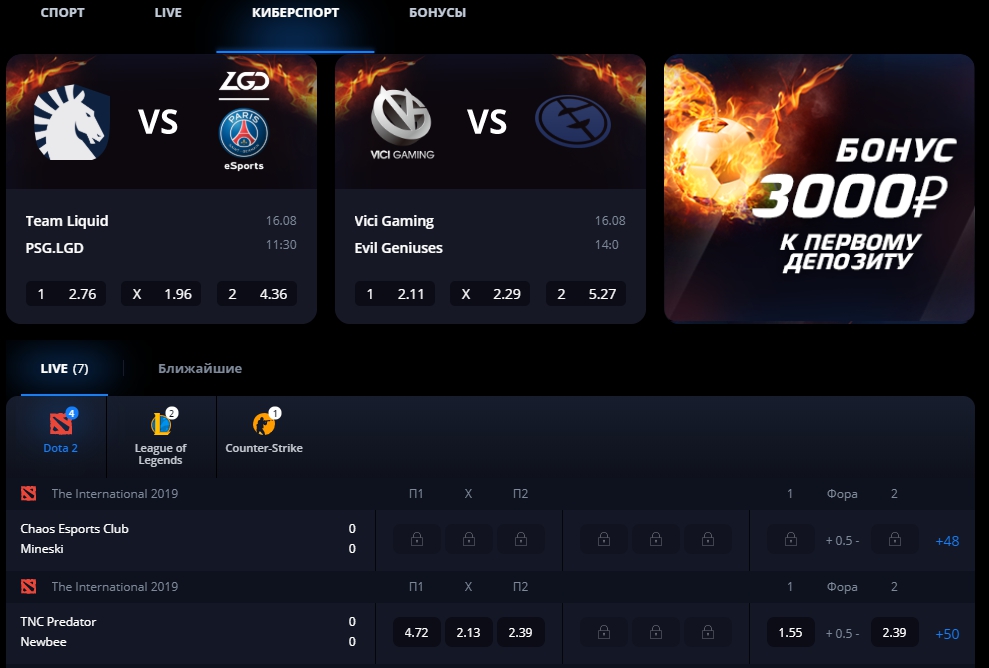Image resolution: width=989 pixels, height=668 pixels.
Task: Switch to the БОНУСЫ tab
Action: click(437, 13)
